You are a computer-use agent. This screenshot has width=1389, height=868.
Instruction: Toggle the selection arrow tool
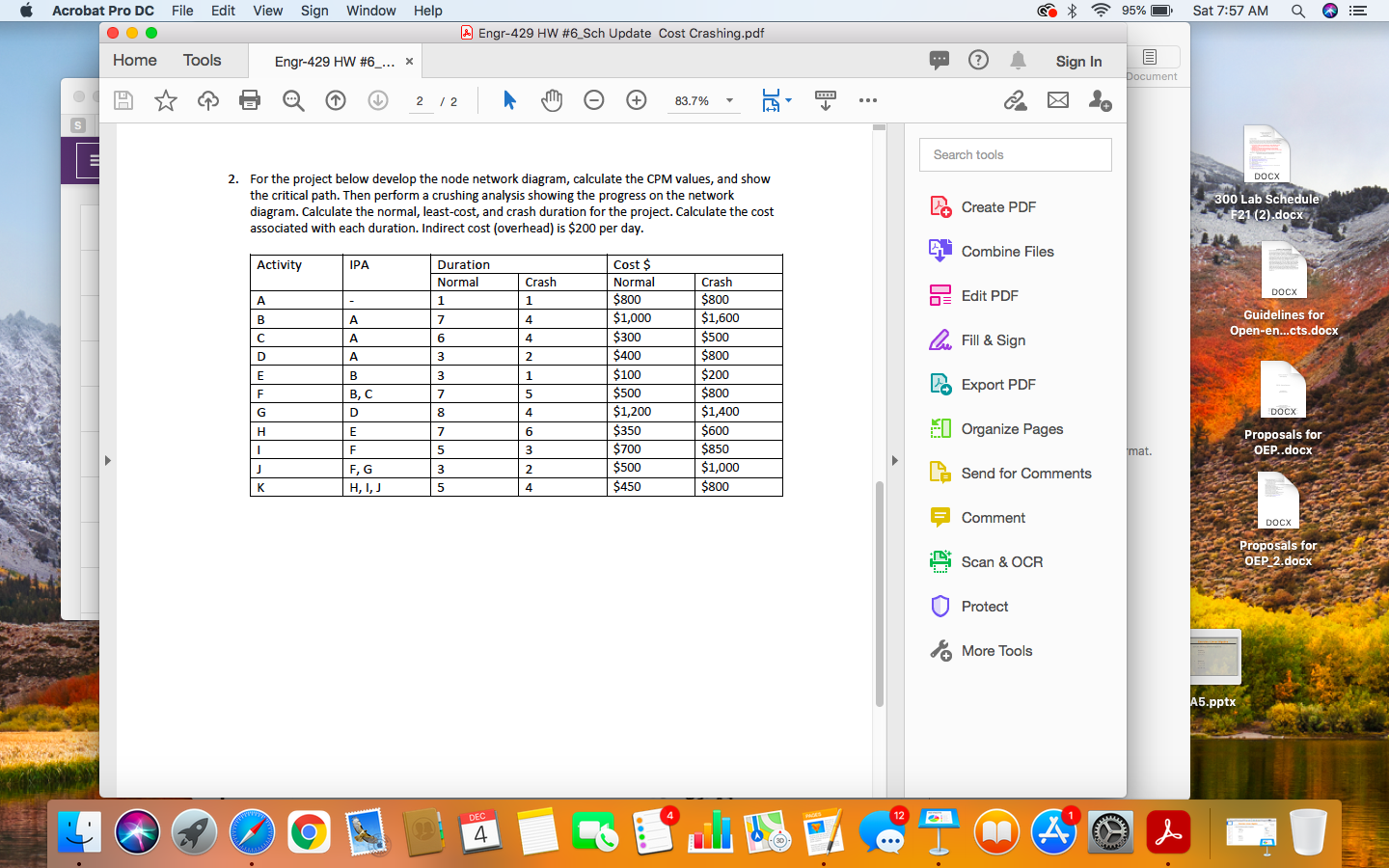[509, 100]
